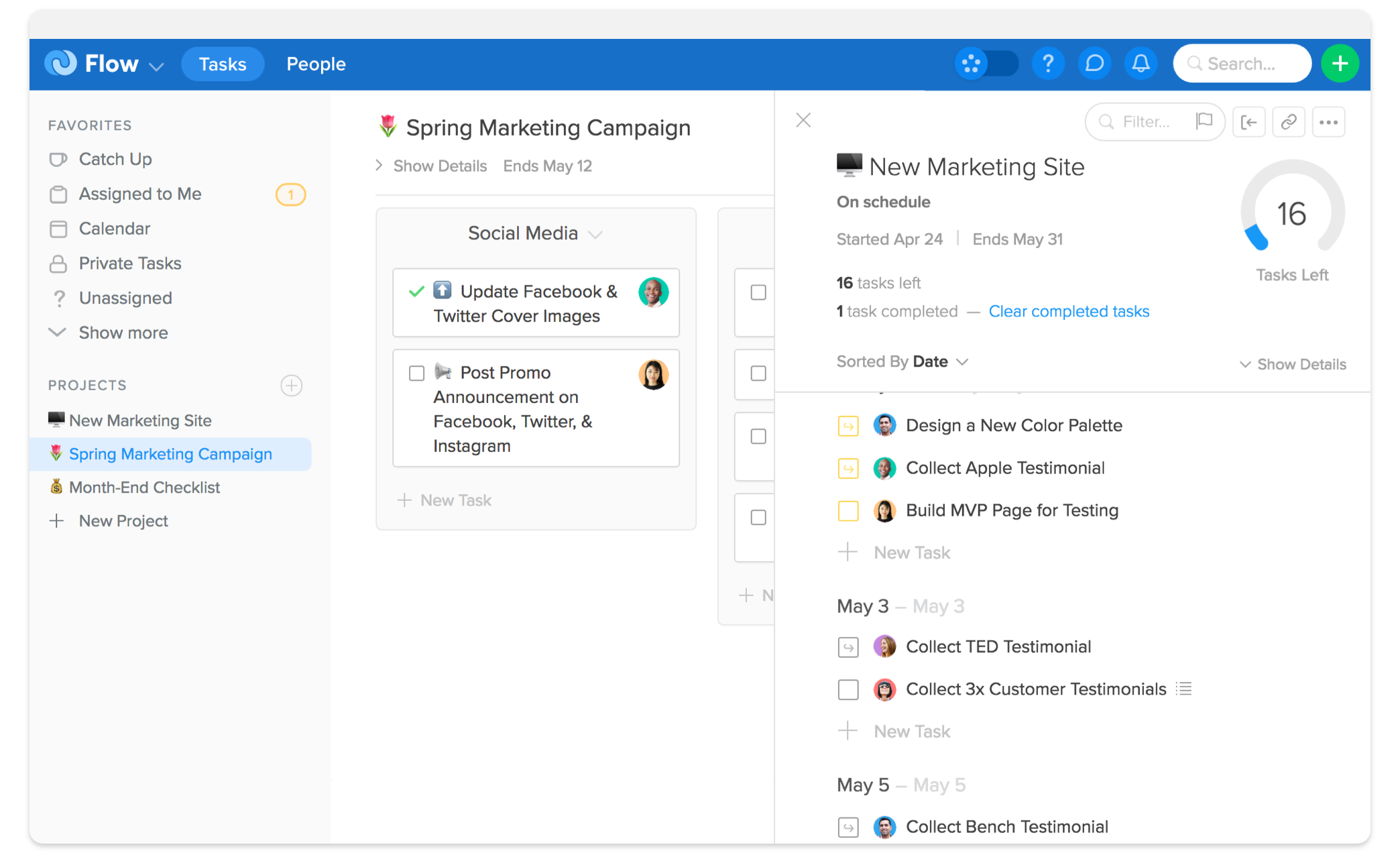Toggle the dark mode switch in header

tap(986, 64)
